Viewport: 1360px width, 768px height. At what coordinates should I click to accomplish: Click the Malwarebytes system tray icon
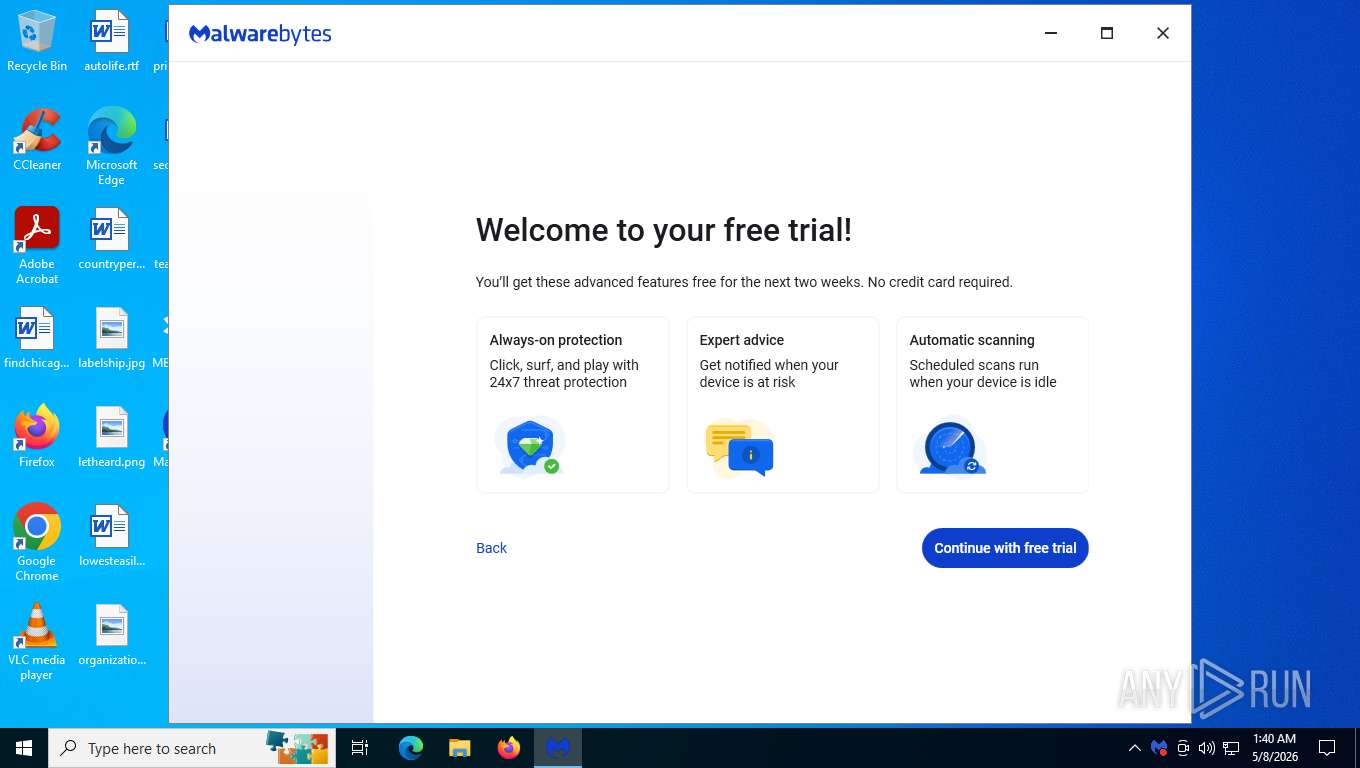pos(1159,748)
